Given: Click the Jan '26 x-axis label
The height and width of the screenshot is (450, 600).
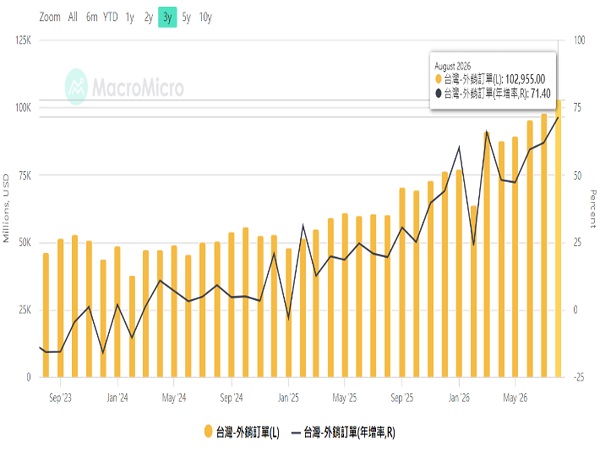Looking at the screenshot, I should 459,398.
